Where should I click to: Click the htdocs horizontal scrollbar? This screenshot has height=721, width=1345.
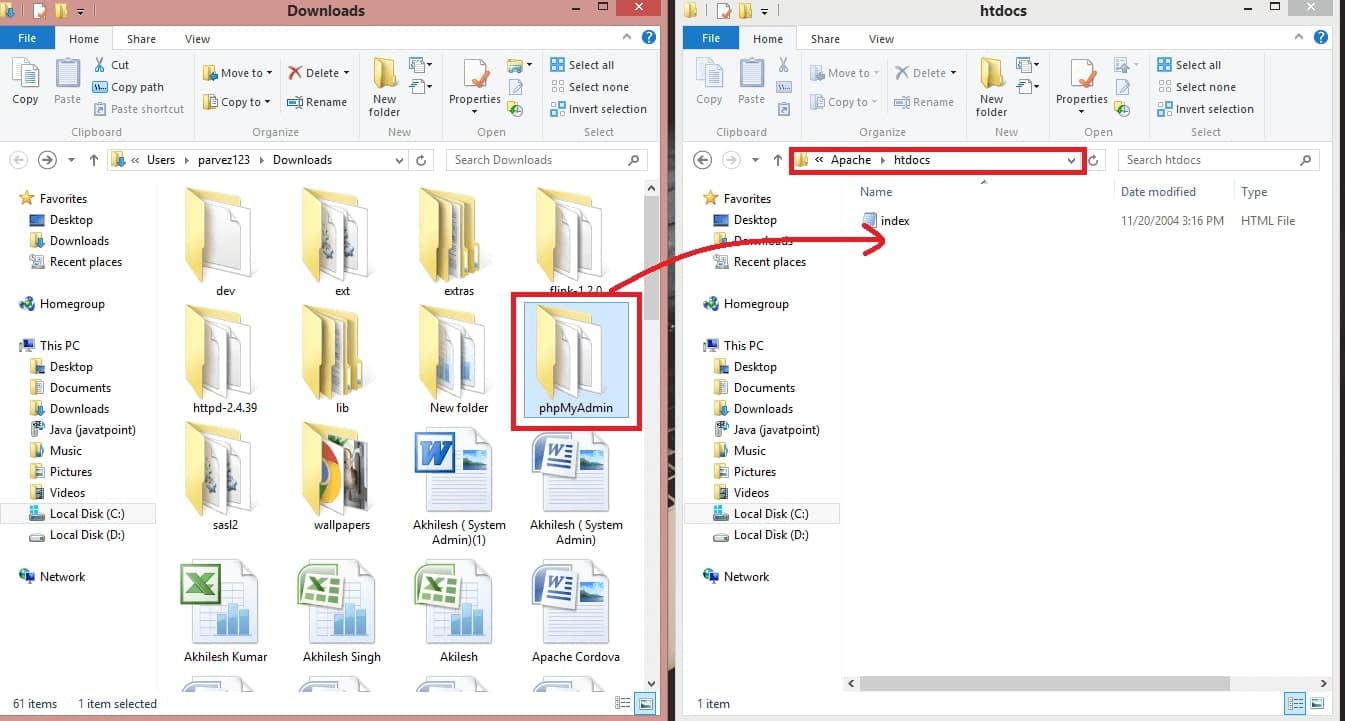[1044, 683]
